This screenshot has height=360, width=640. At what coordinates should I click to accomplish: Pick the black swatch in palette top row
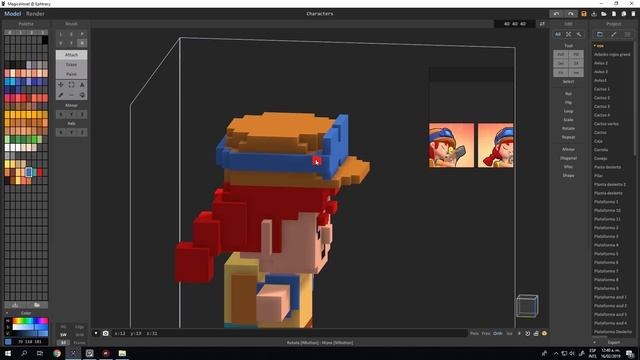coord(45,40)
